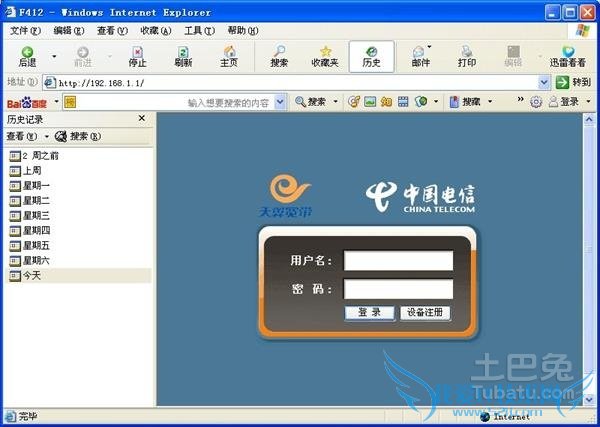
Task: Open the Search (搜索) toolbar icon
Action: 279,57
